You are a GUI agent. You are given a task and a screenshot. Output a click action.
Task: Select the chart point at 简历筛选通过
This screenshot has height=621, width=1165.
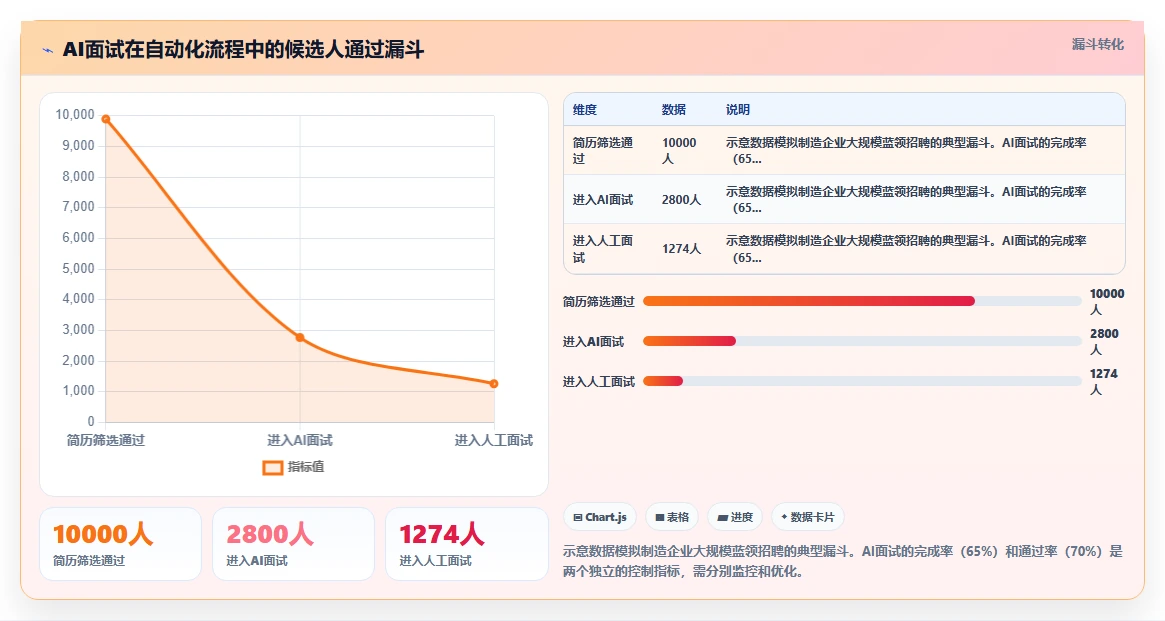click(106, 119)
